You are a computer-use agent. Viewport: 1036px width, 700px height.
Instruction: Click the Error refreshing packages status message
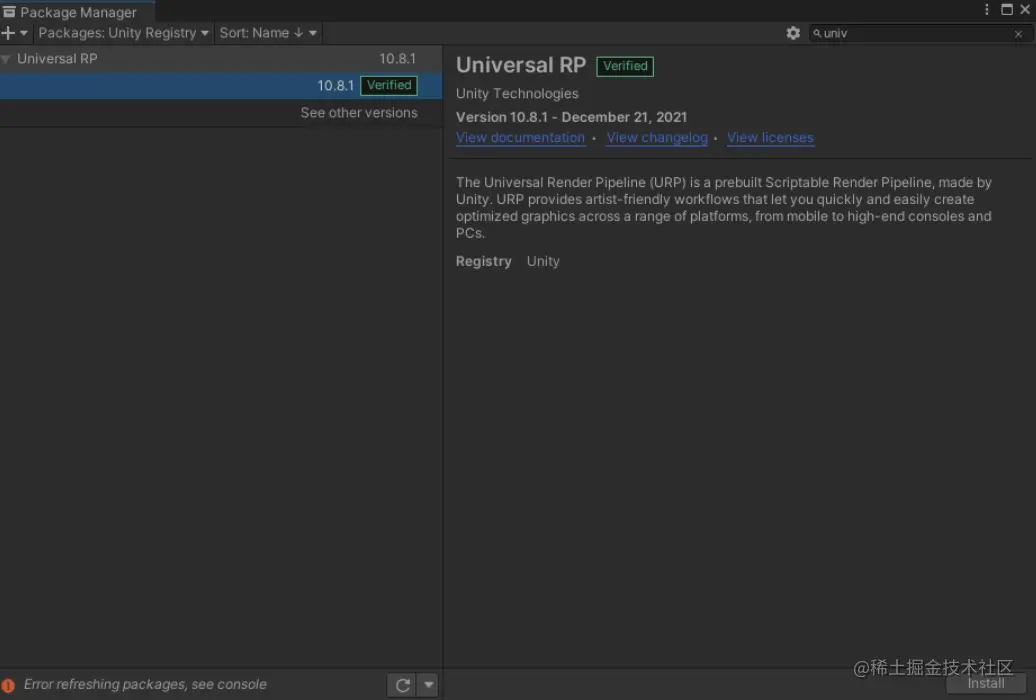click(x=145, y=684)
